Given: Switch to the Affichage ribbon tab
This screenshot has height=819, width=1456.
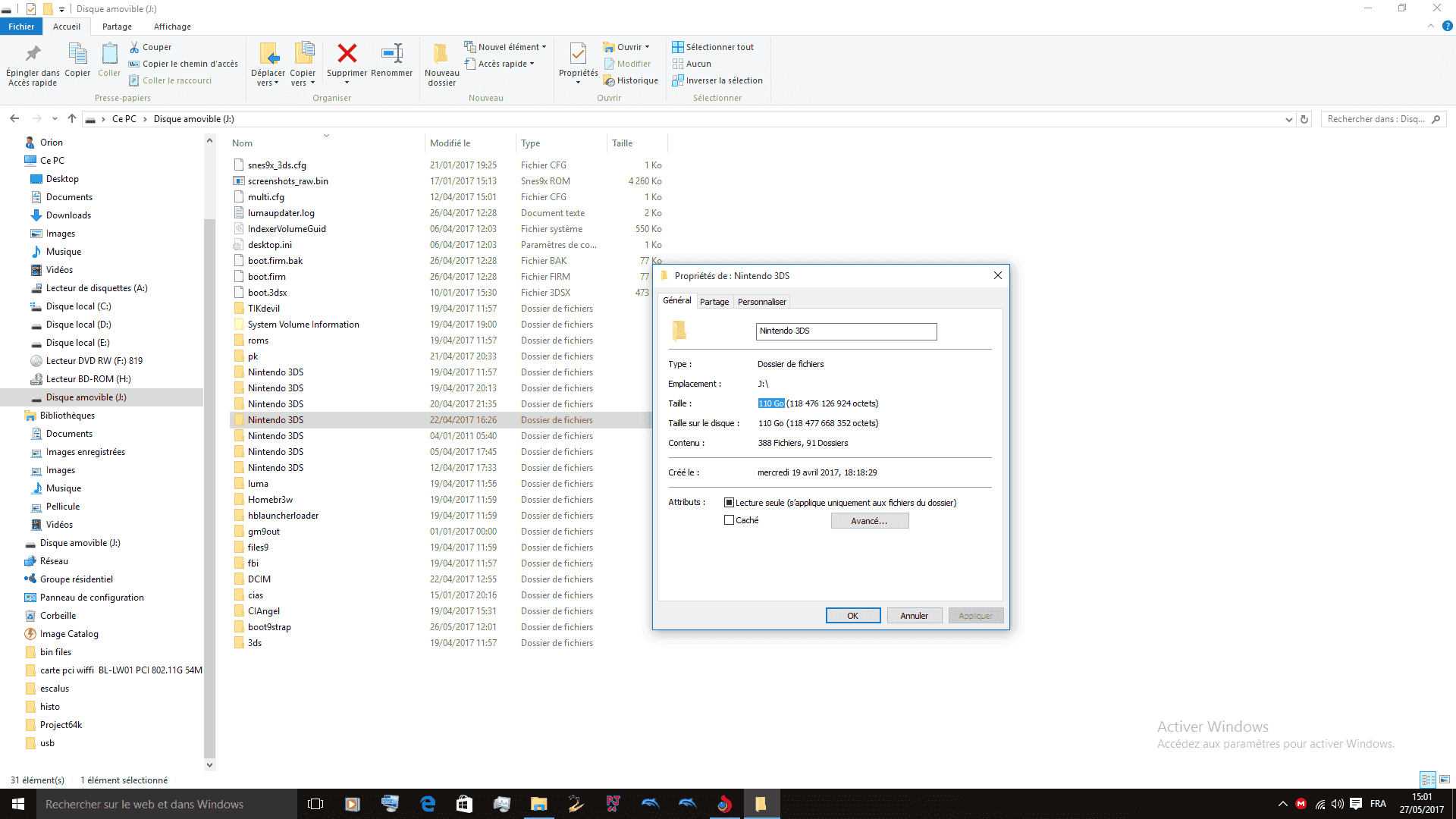Looking at the screenshot, I should click(172, 27).
